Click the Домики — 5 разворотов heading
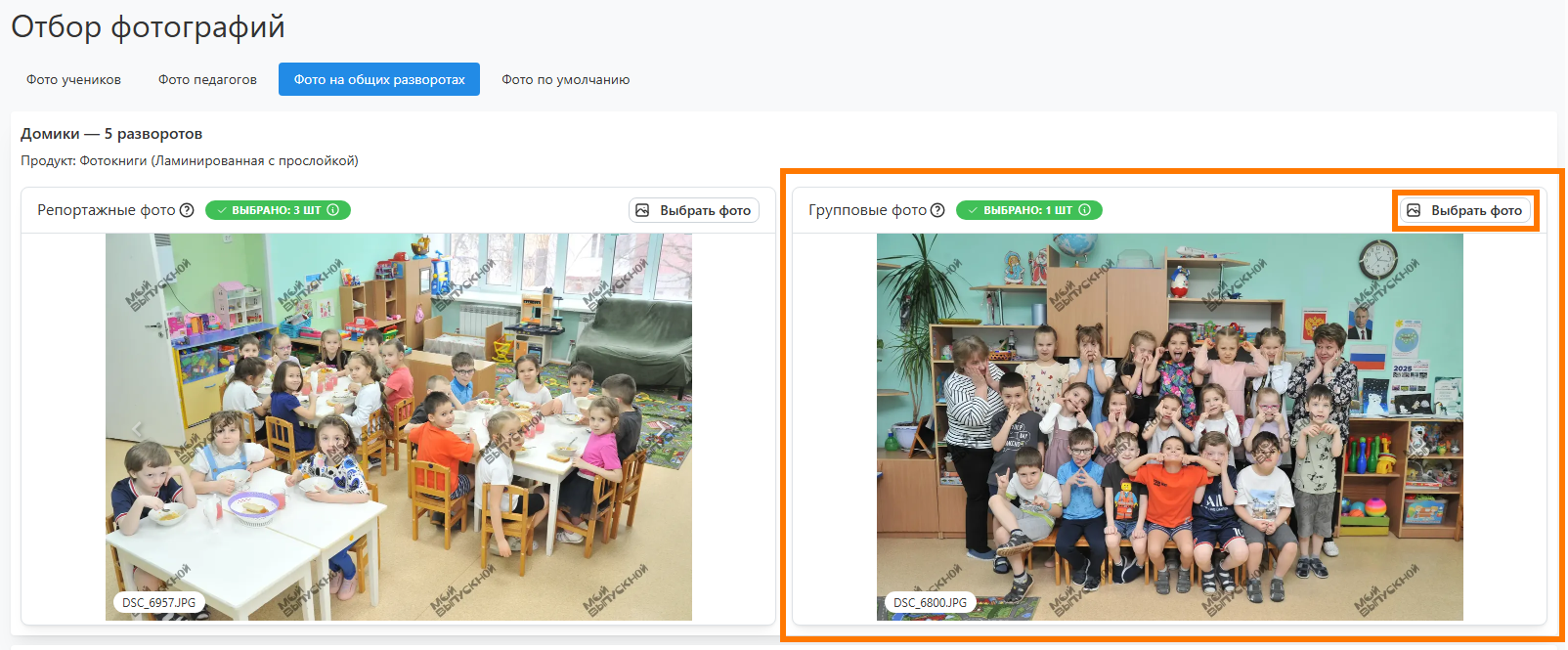The height and width of the screenshot is (650, 1568). [x=111, y=134]
